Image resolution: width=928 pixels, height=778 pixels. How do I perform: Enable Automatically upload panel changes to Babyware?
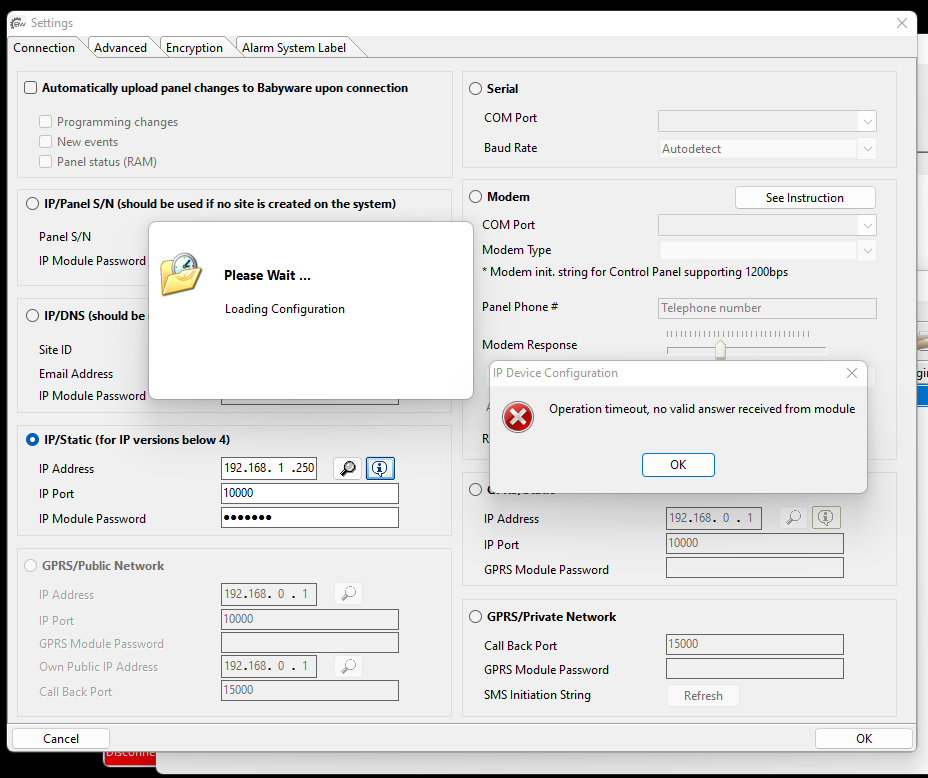point(30,87)
